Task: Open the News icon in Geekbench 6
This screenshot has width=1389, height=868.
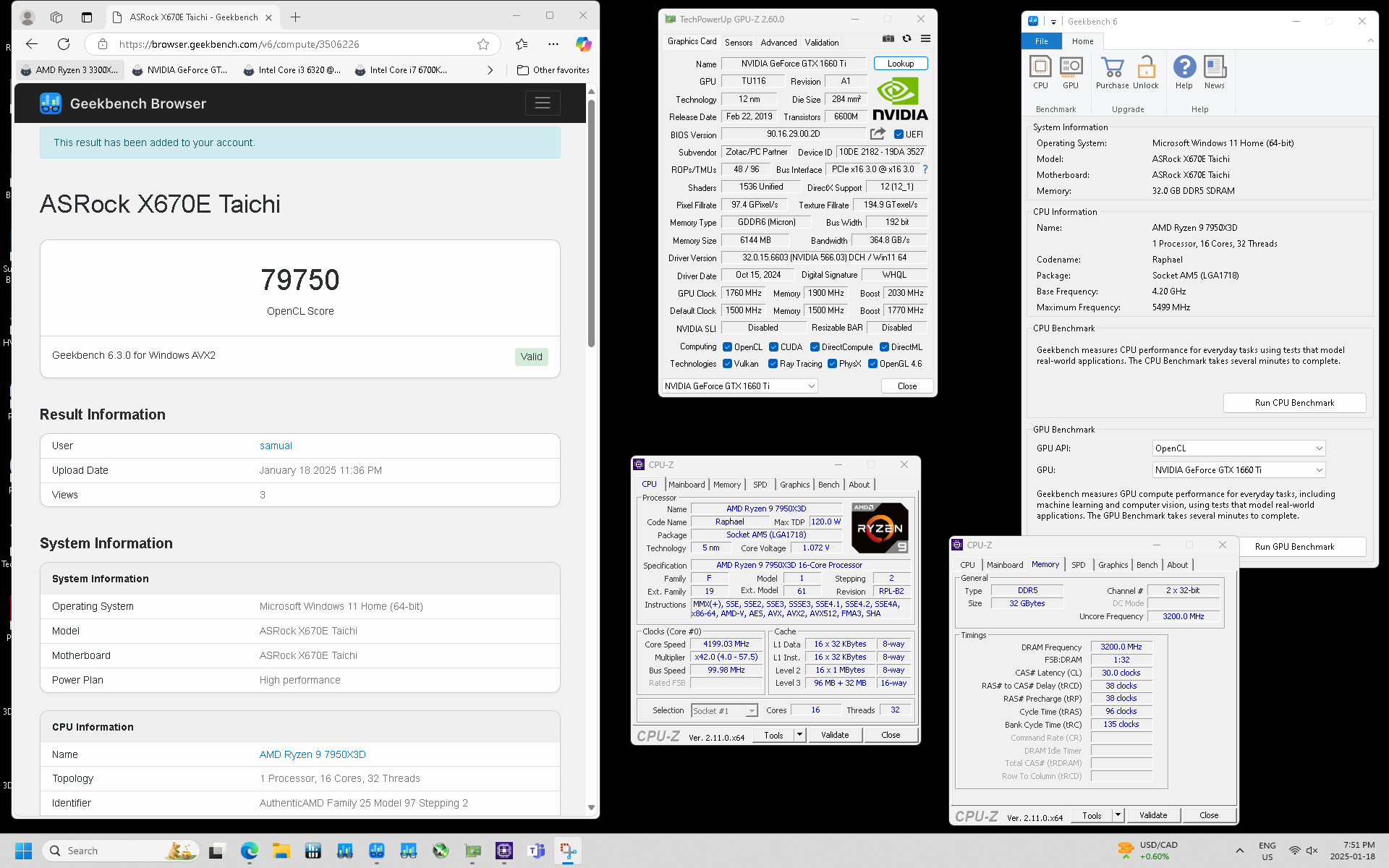Action: click(1215, 72)
